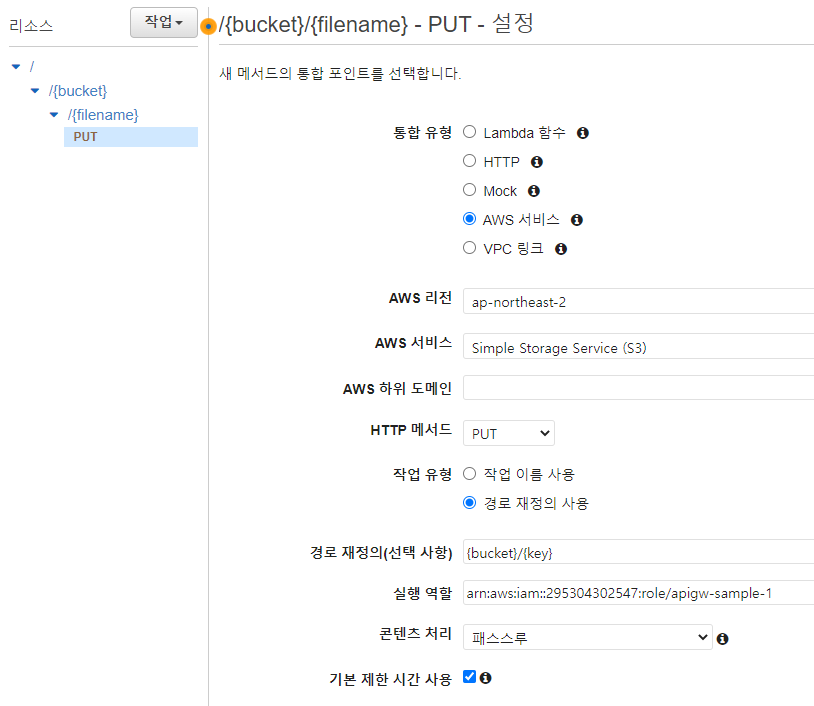The width and height of the screenshot is (814, 706).
Task: Choose Lambda 함수 integration type
Action: pyautogui.click(x=469, y=132)
